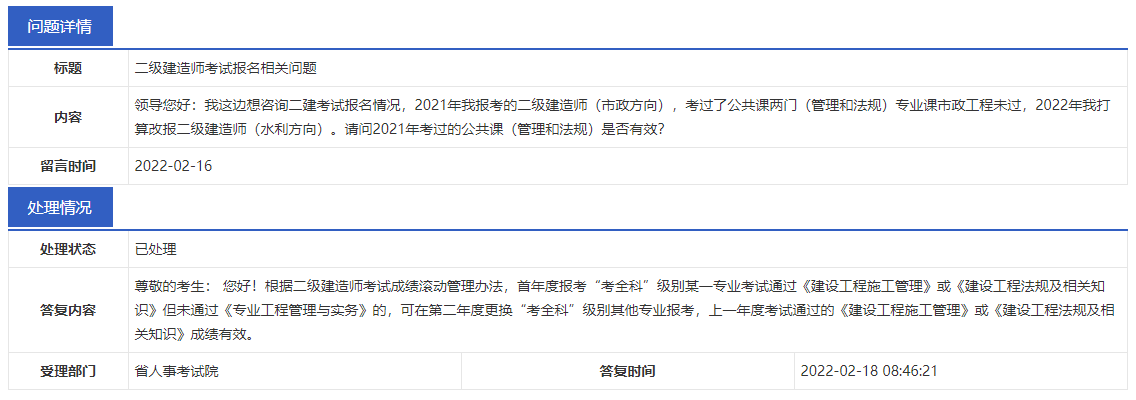
Task: Click the 内容 row label
Action: (68, 117)
